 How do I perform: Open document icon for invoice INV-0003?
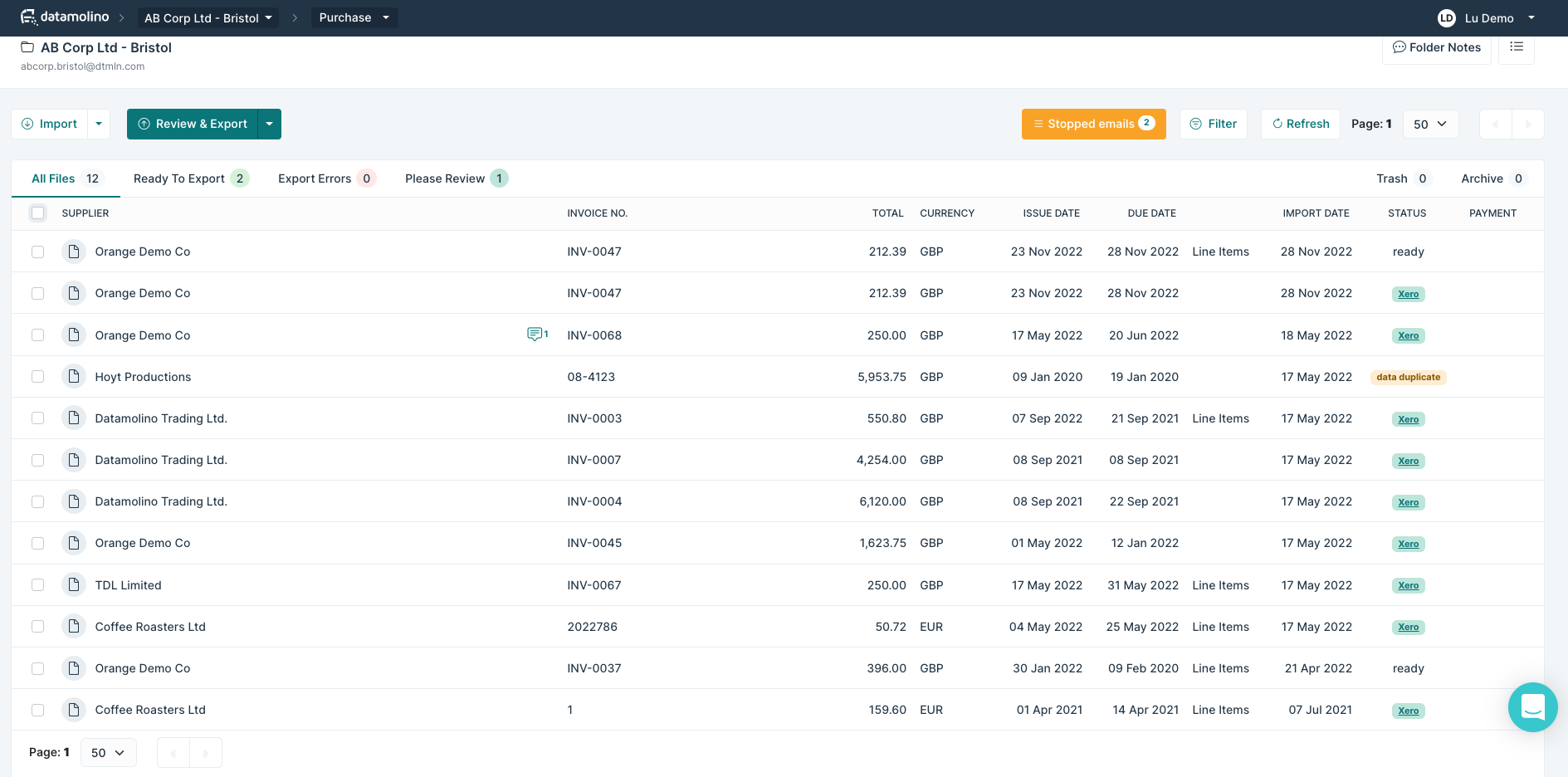pyautogui.click(x=74, y=418)
